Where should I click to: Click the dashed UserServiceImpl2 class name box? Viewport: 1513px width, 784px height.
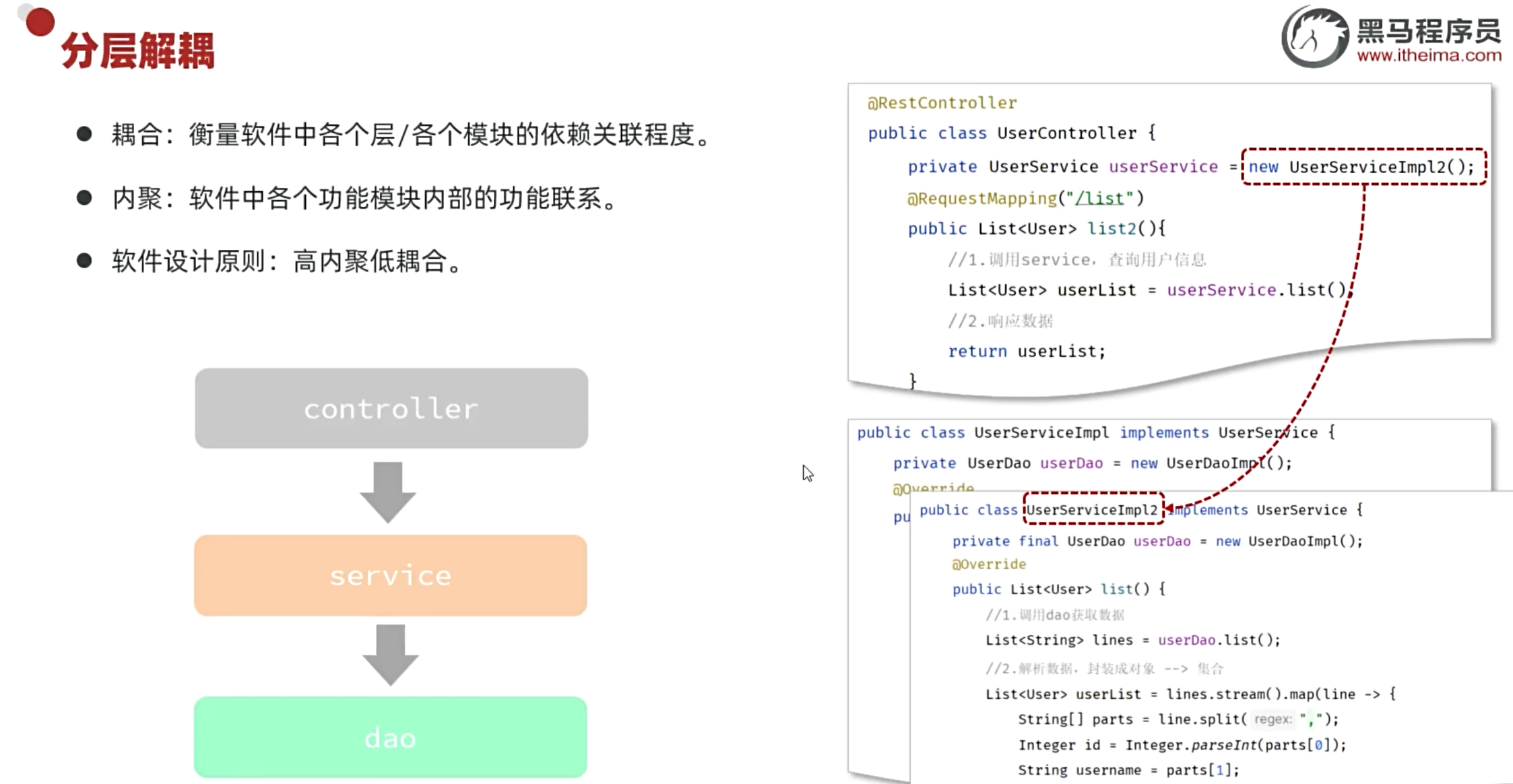point(1093,509)
